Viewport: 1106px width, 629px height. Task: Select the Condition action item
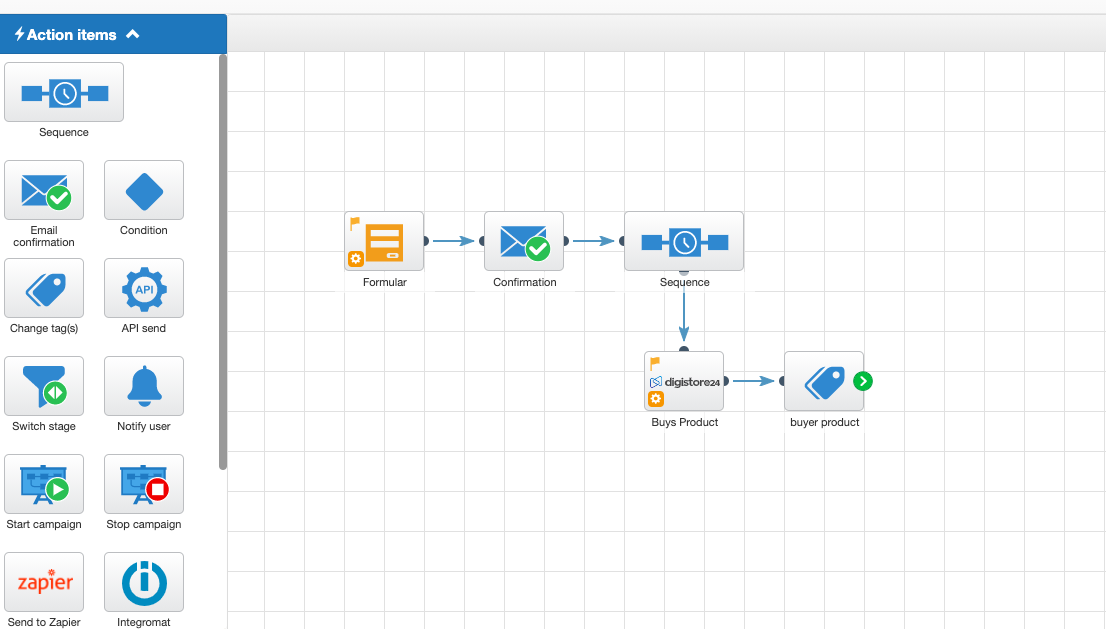point(144,190)
